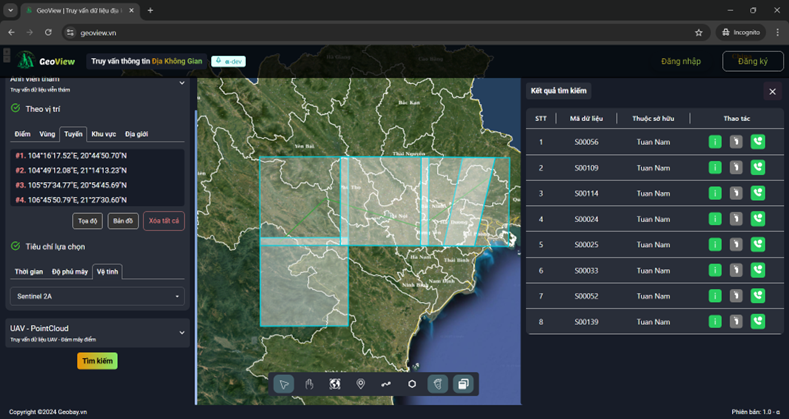Collapse the Ảnh viễn thám section
The height and width of the screenshot is (419, 789).
tap(181, 82)
